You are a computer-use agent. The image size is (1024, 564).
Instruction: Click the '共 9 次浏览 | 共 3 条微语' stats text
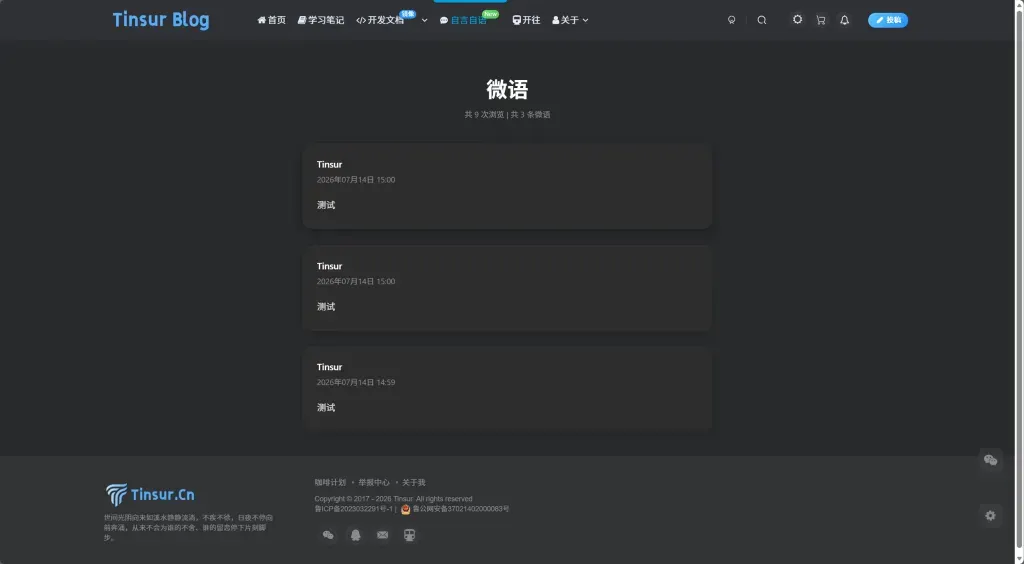(507, 114)
